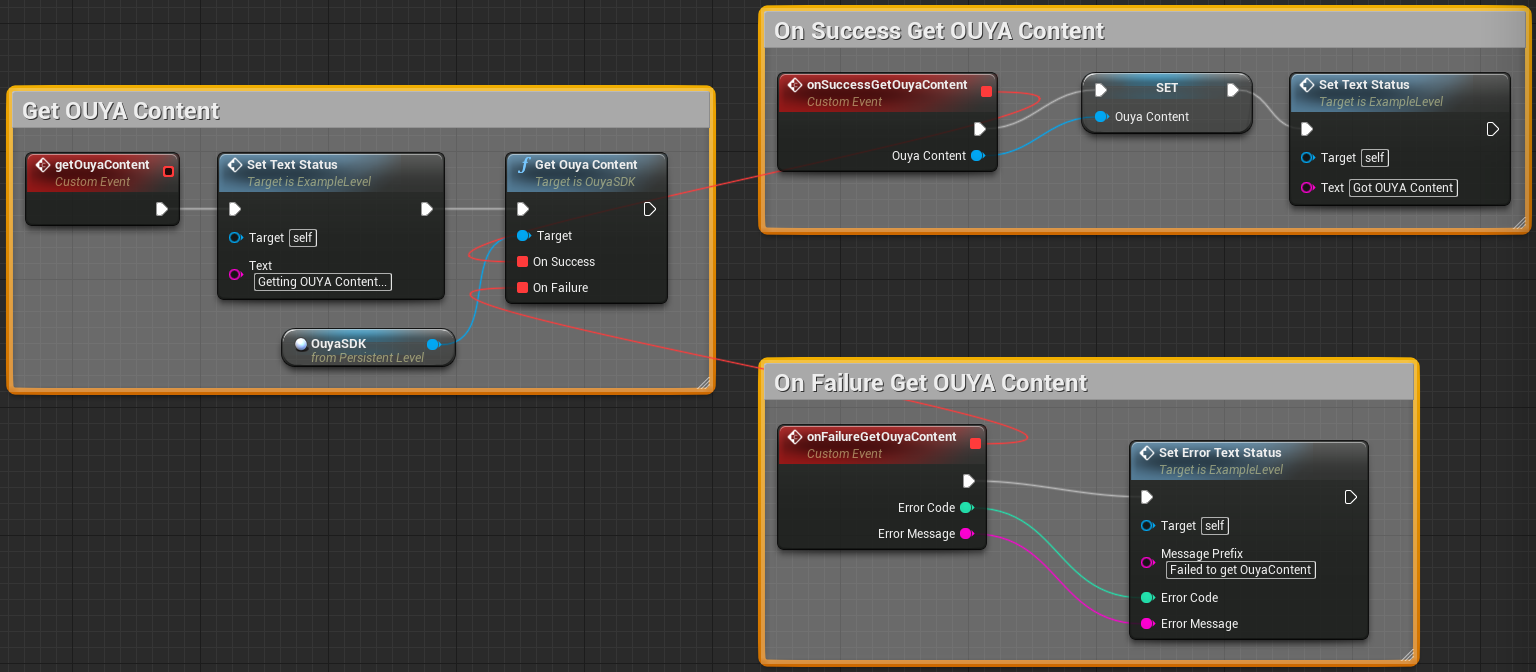Viewport: 1536px width, 672px height.
Task: Click the getOuyaContent custom event icon
Action: coord(43,165)
